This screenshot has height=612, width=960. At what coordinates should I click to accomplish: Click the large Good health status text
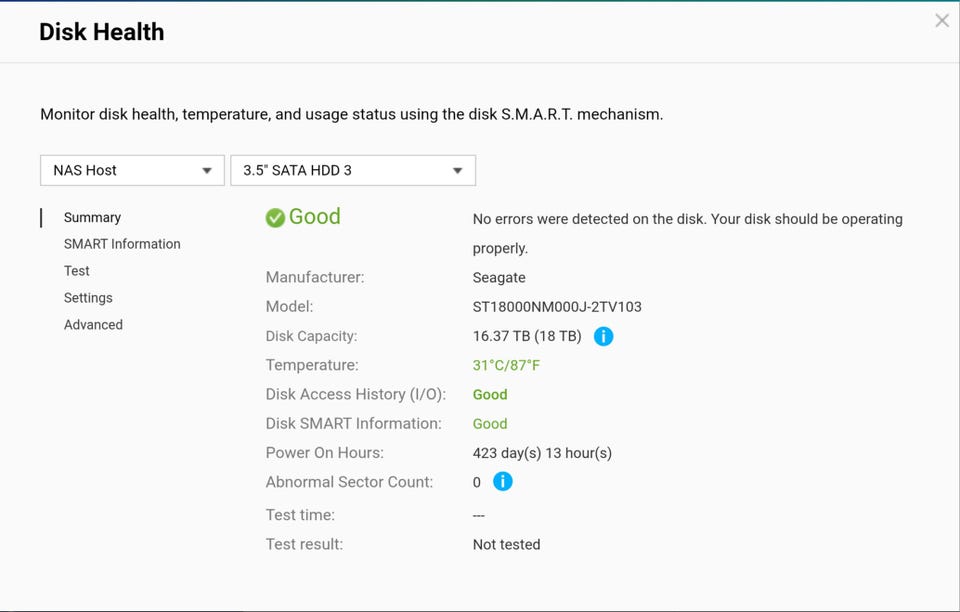pyautogui.click(x=315, y=217)
